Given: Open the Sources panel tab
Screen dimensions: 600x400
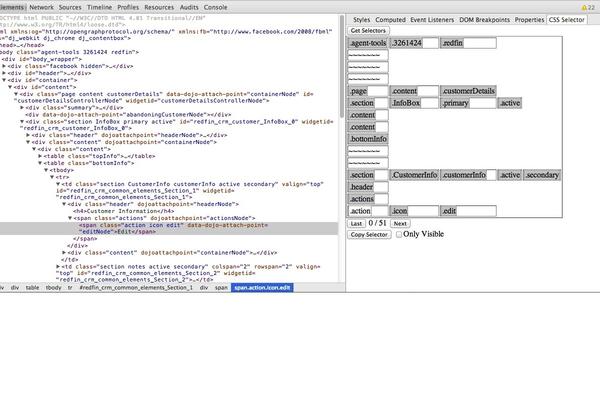Looking at the screenshot, I should pyautogui.click(x=70, y=7).
